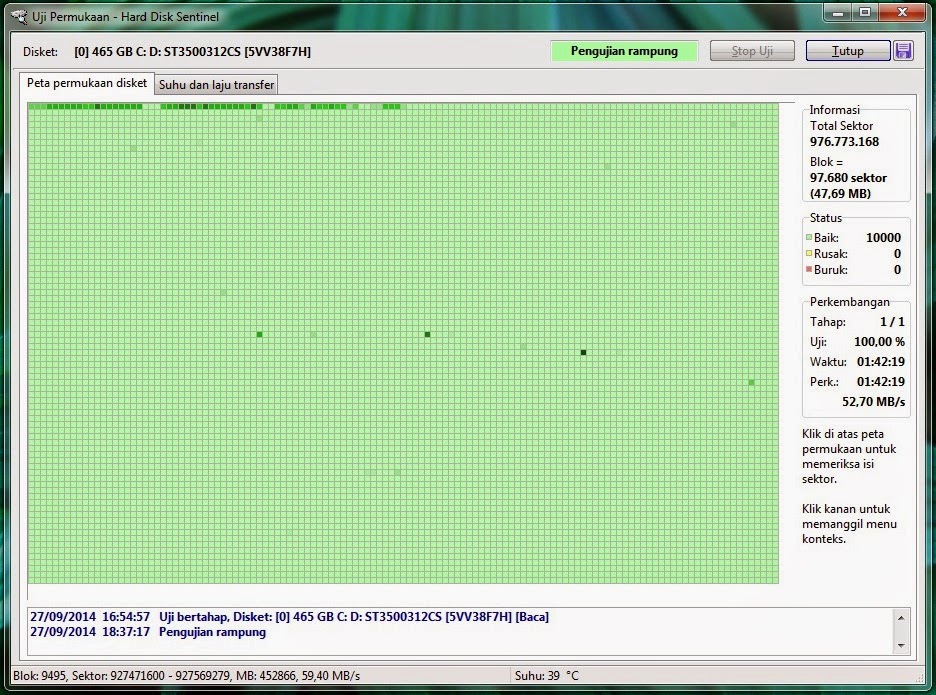This screenshot has height=695, width=936.
Task: Click the red Buruk legend swatch
Action: [x=809, y=269]
